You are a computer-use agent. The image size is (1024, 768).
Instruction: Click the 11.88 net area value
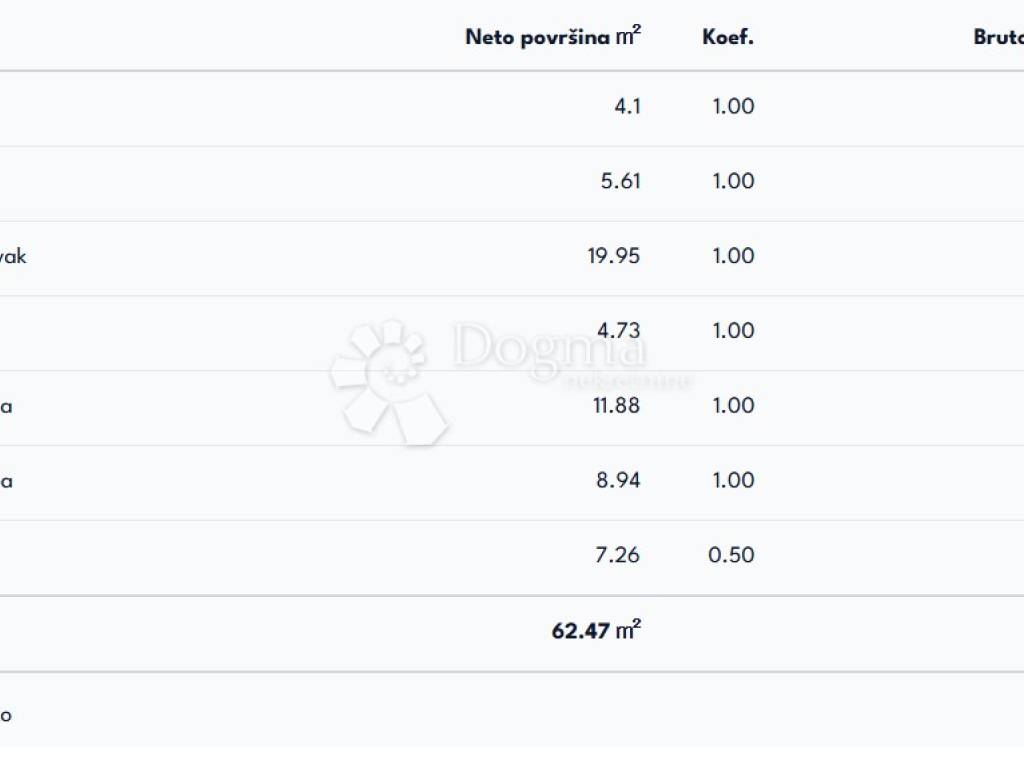click(x=615, y=405)
